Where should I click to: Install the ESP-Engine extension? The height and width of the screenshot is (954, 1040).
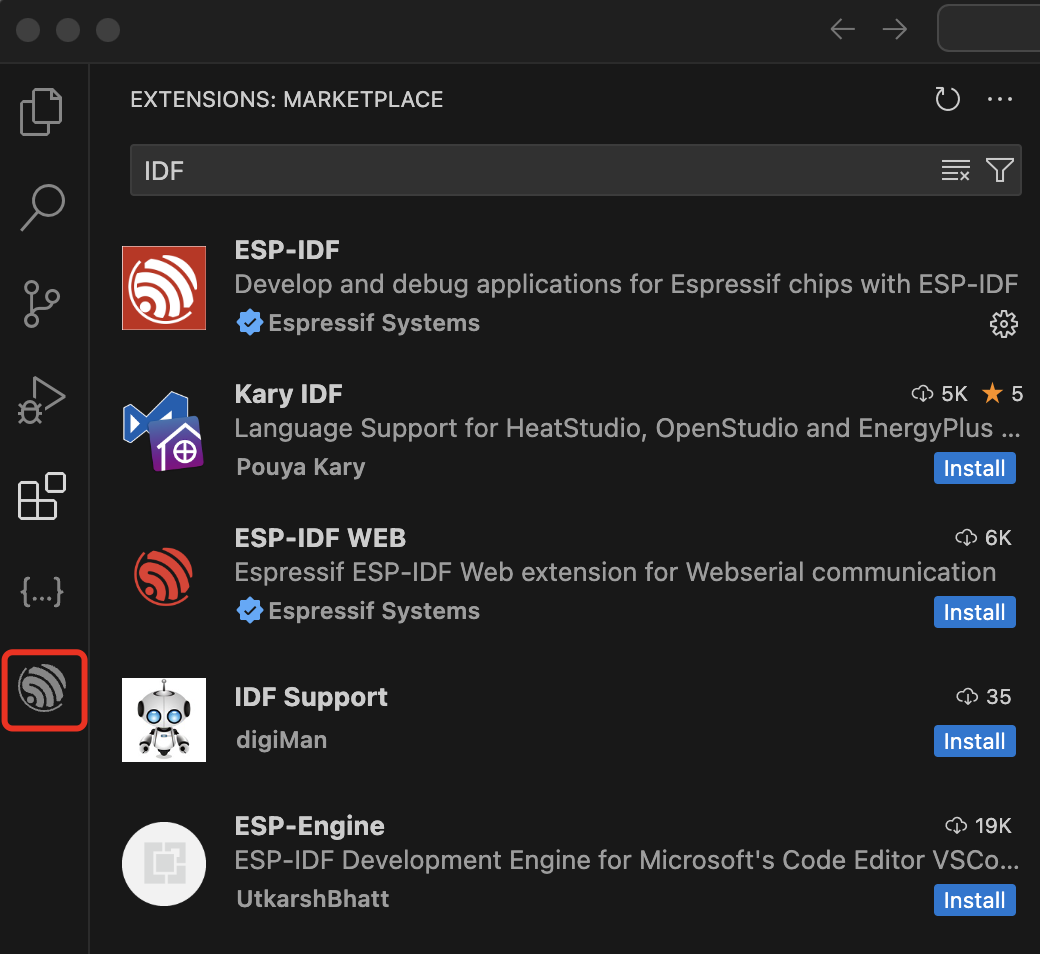tap(974, 900)
